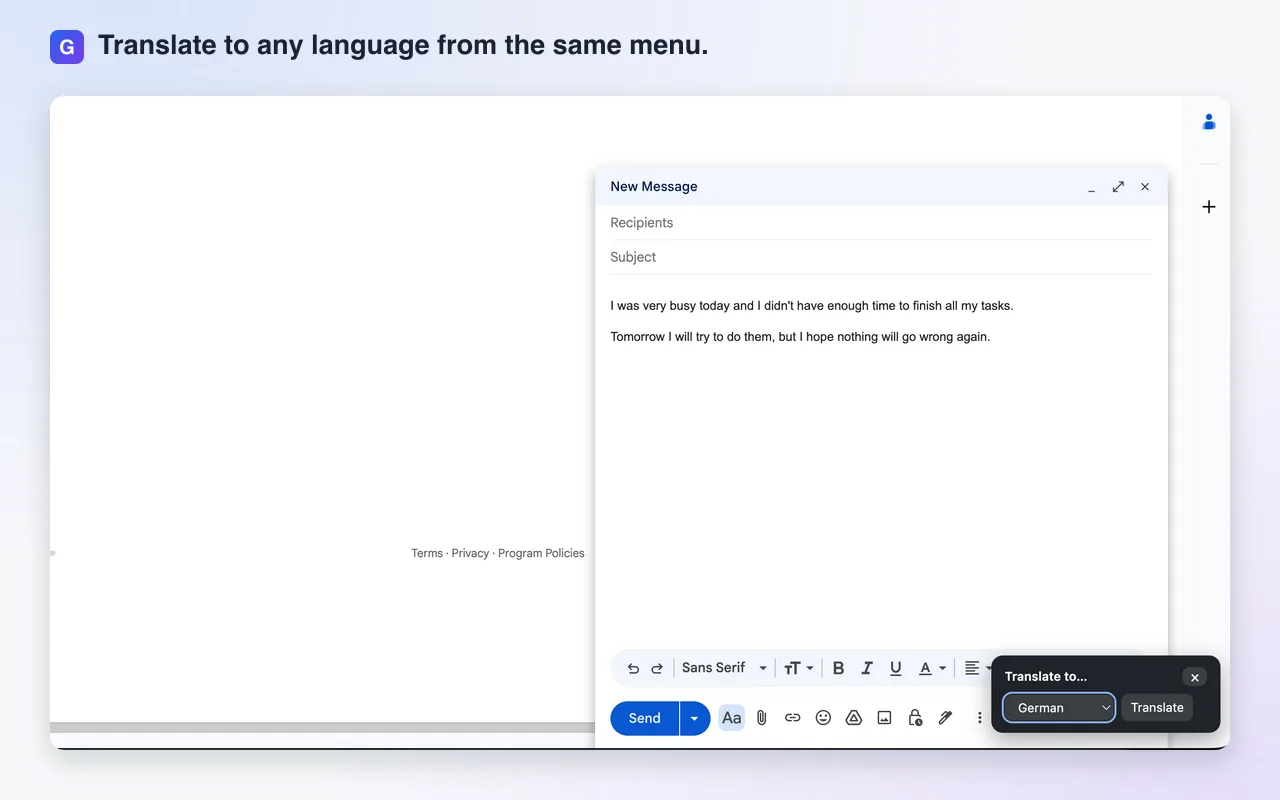Open the text color picker
The image size is (1280, 800).
932,668
